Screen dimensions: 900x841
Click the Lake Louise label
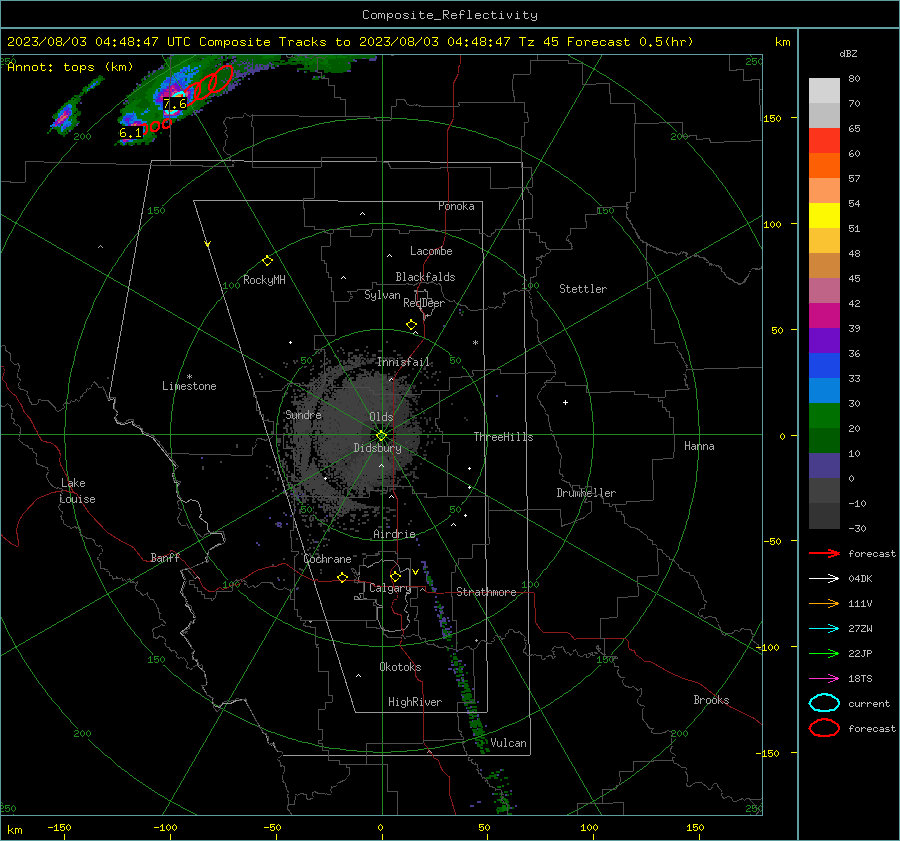pos(77,491)
